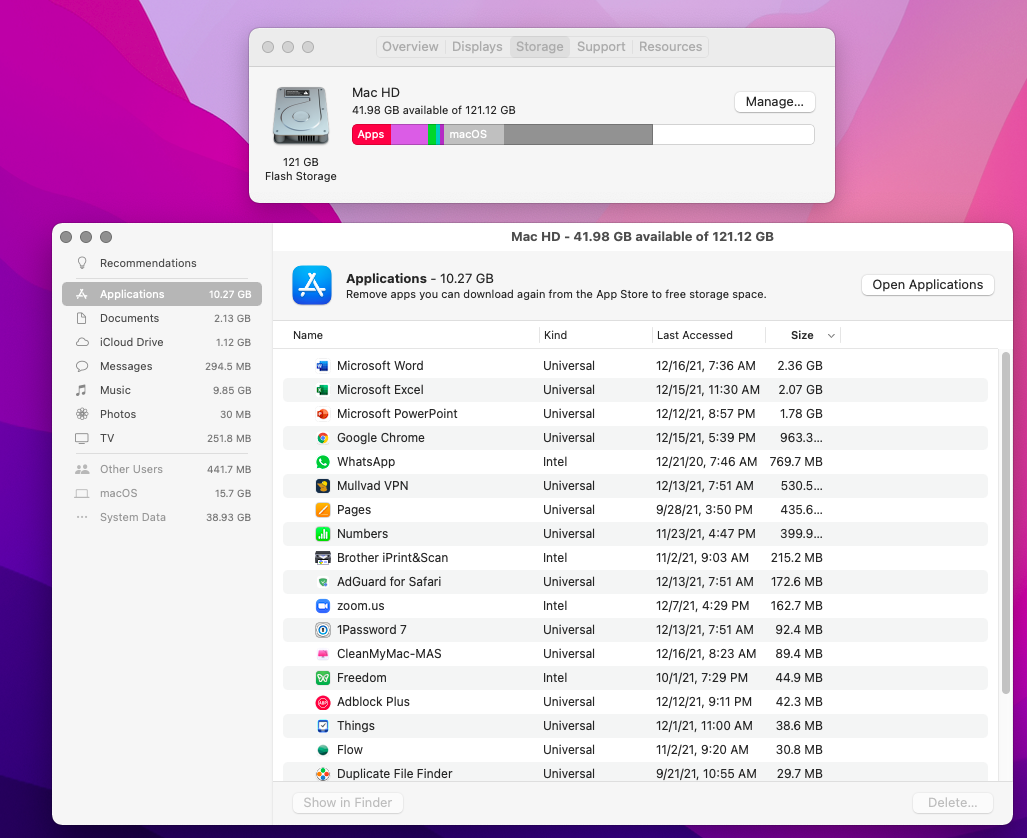Click the iCloud Drive cloud icon
1027x838 pixels.
82,342
